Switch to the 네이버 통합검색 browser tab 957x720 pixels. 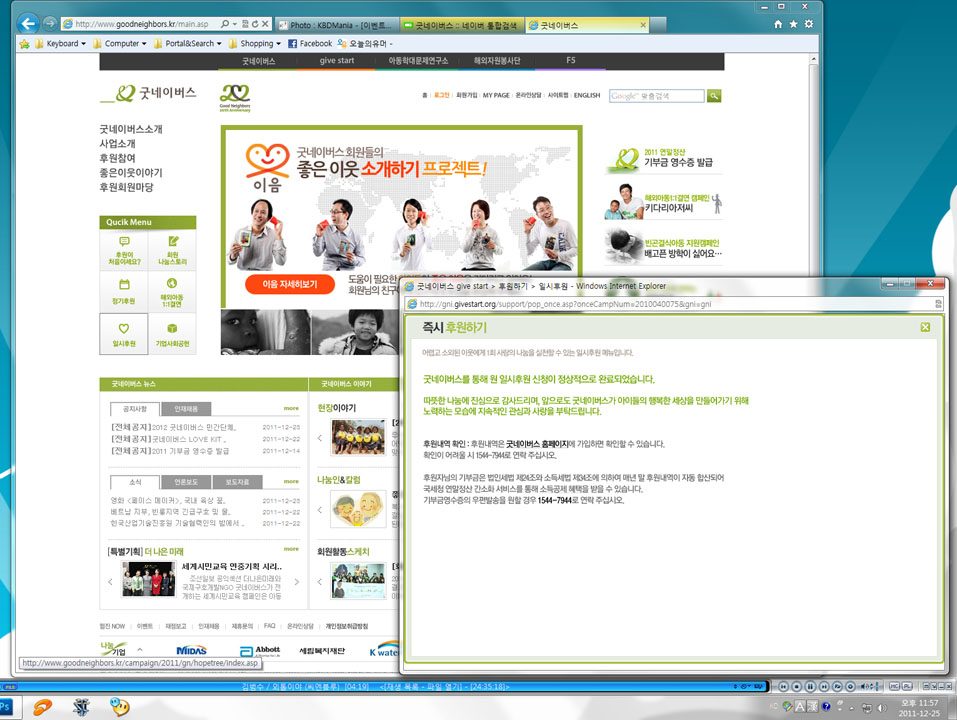click(462, 25)
